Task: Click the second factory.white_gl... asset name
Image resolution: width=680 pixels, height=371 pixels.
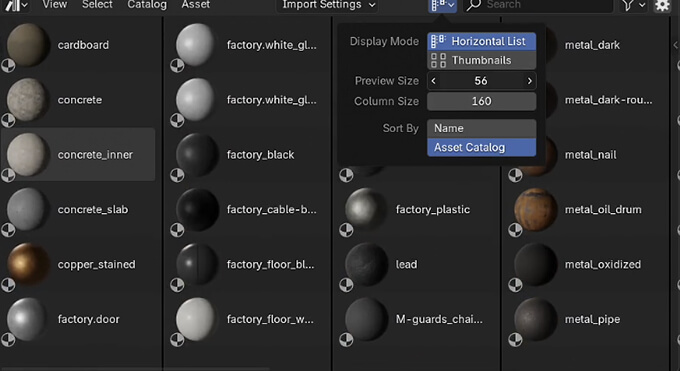Action: (x=271, y=100)
